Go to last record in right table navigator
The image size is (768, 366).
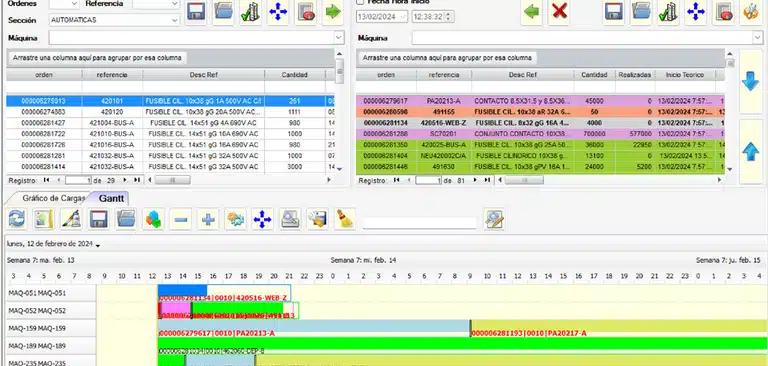(x=487, y=180)
